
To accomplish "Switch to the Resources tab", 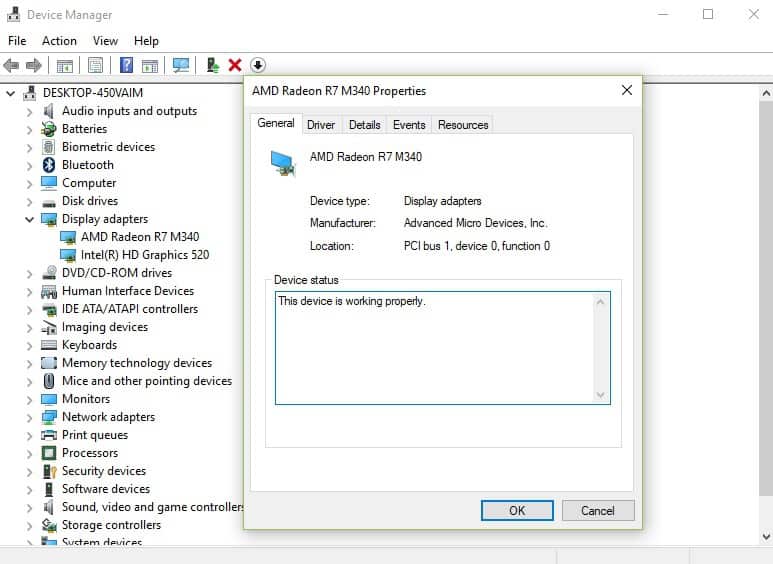I will (463, 125).
